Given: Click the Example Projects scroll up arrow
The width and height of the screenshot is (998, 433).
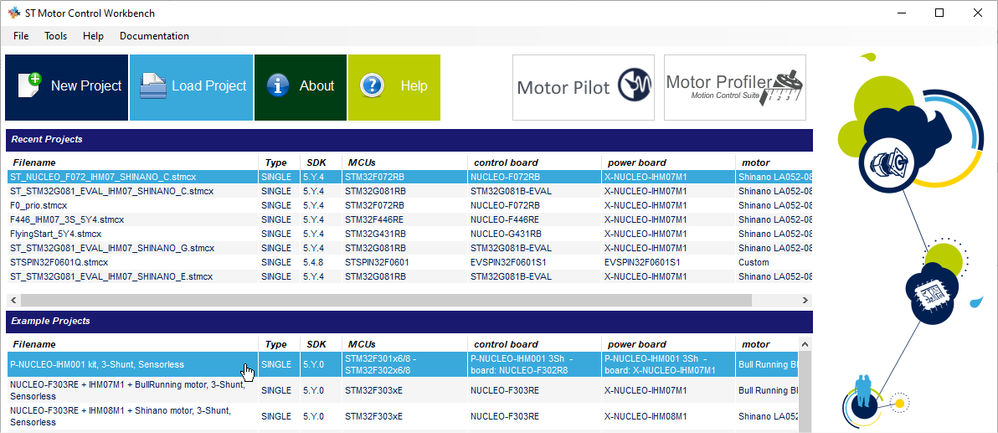Looking at the screenshot, I should [x=806, y=344].
